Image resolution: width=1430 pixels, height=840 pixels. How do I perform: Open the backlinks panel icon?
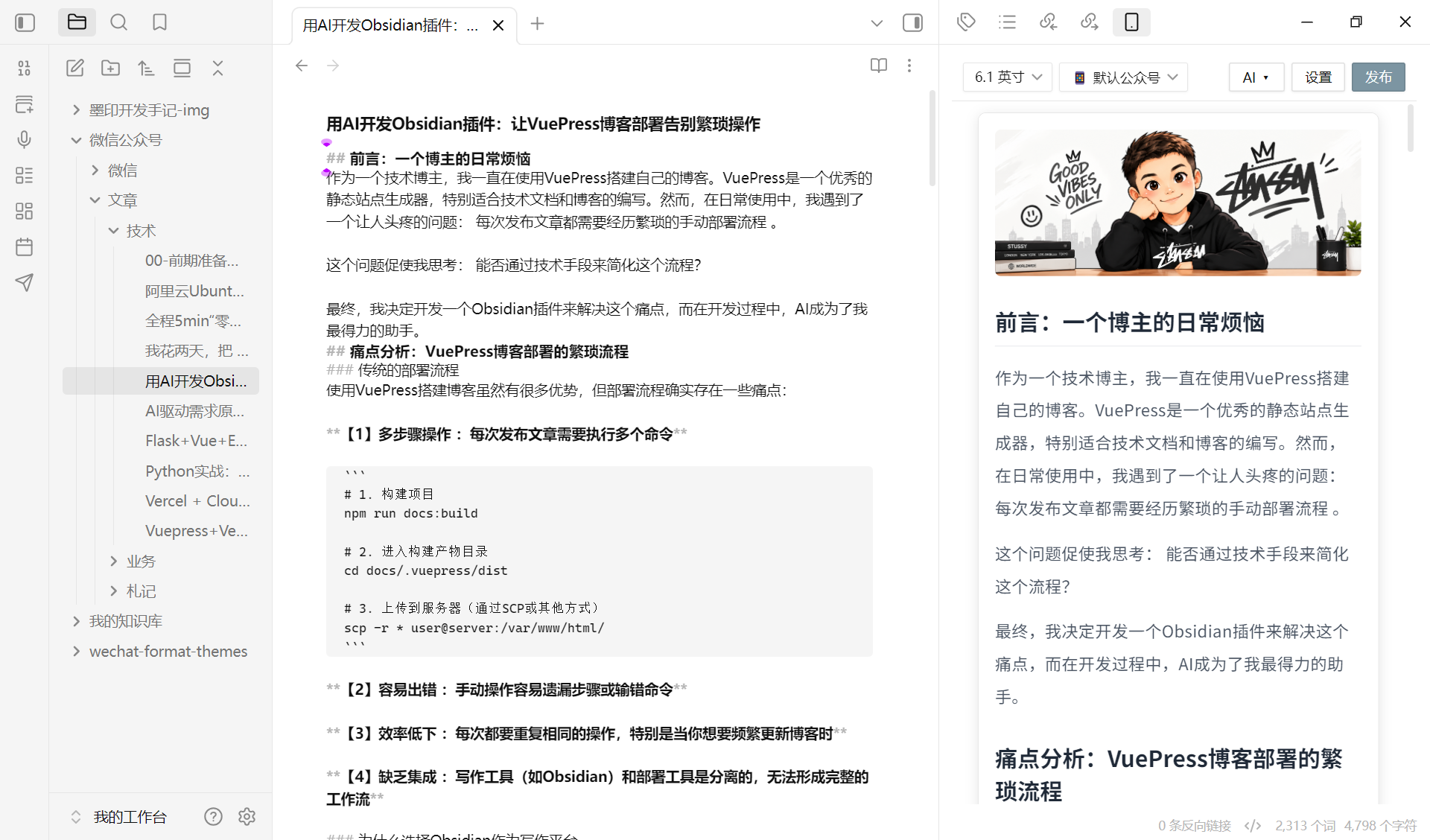[1048, 22]
